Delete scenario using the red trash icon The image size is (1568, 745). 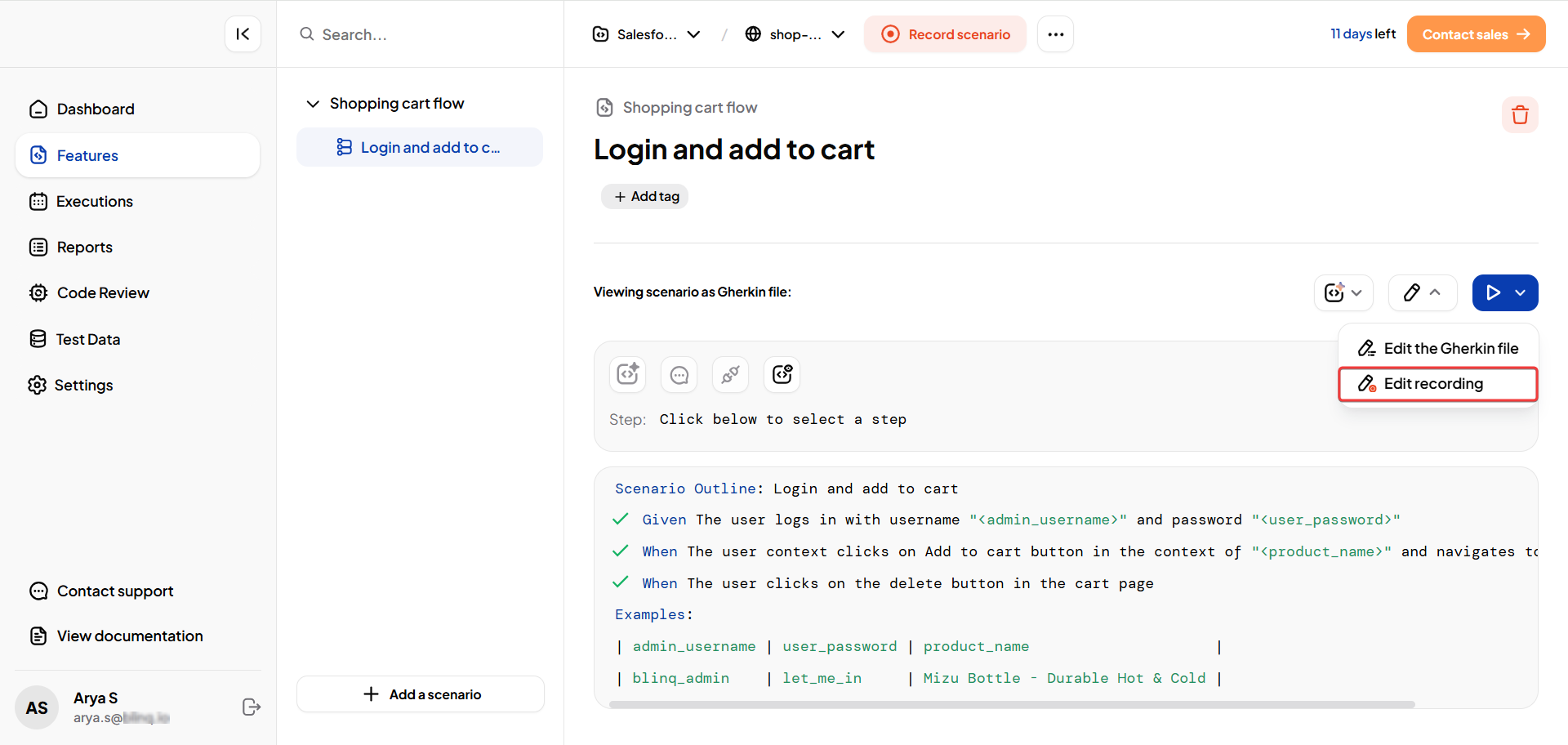tap(1519, 114)
